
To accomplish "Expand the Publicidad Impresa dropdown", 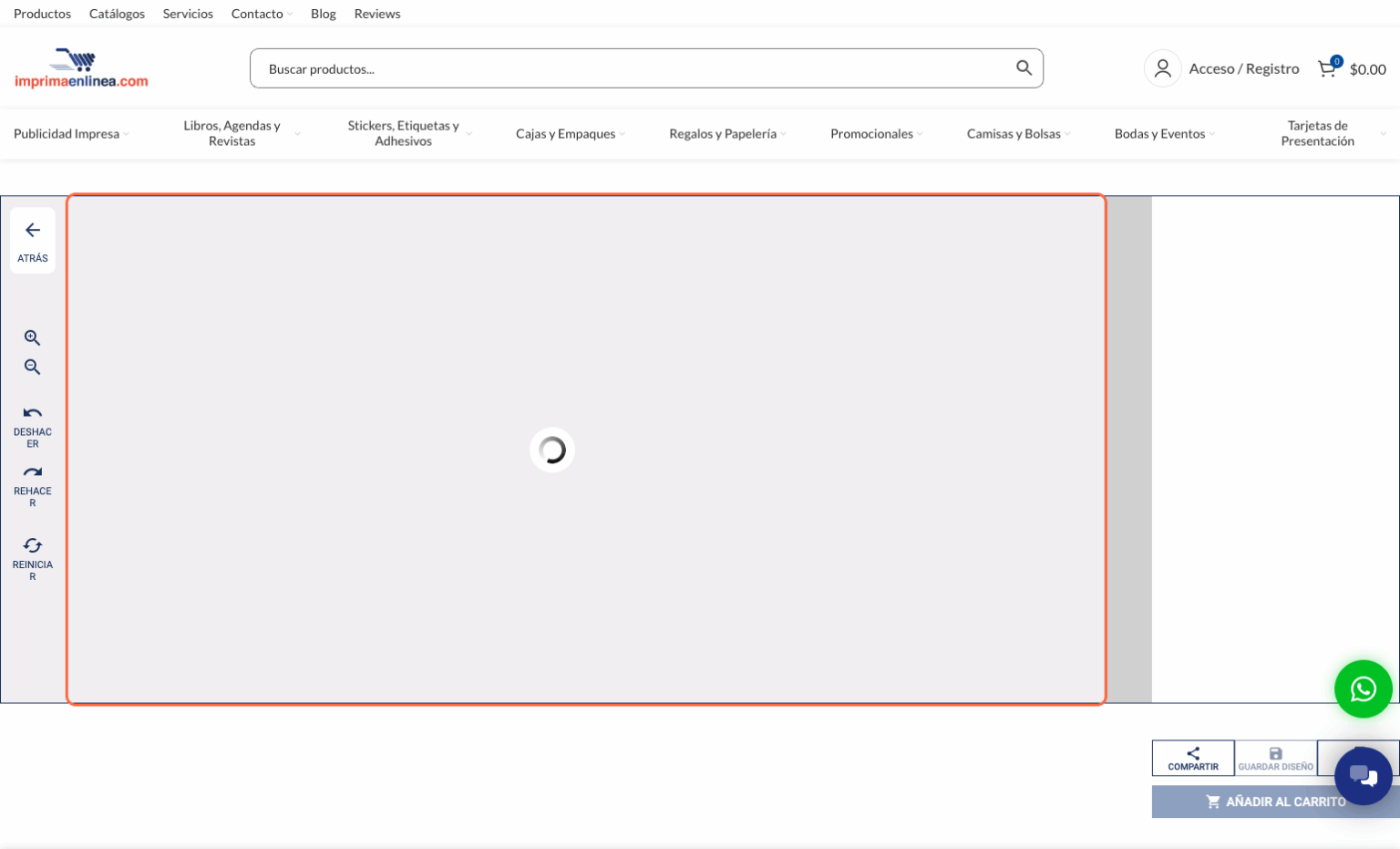I will 71,134.
